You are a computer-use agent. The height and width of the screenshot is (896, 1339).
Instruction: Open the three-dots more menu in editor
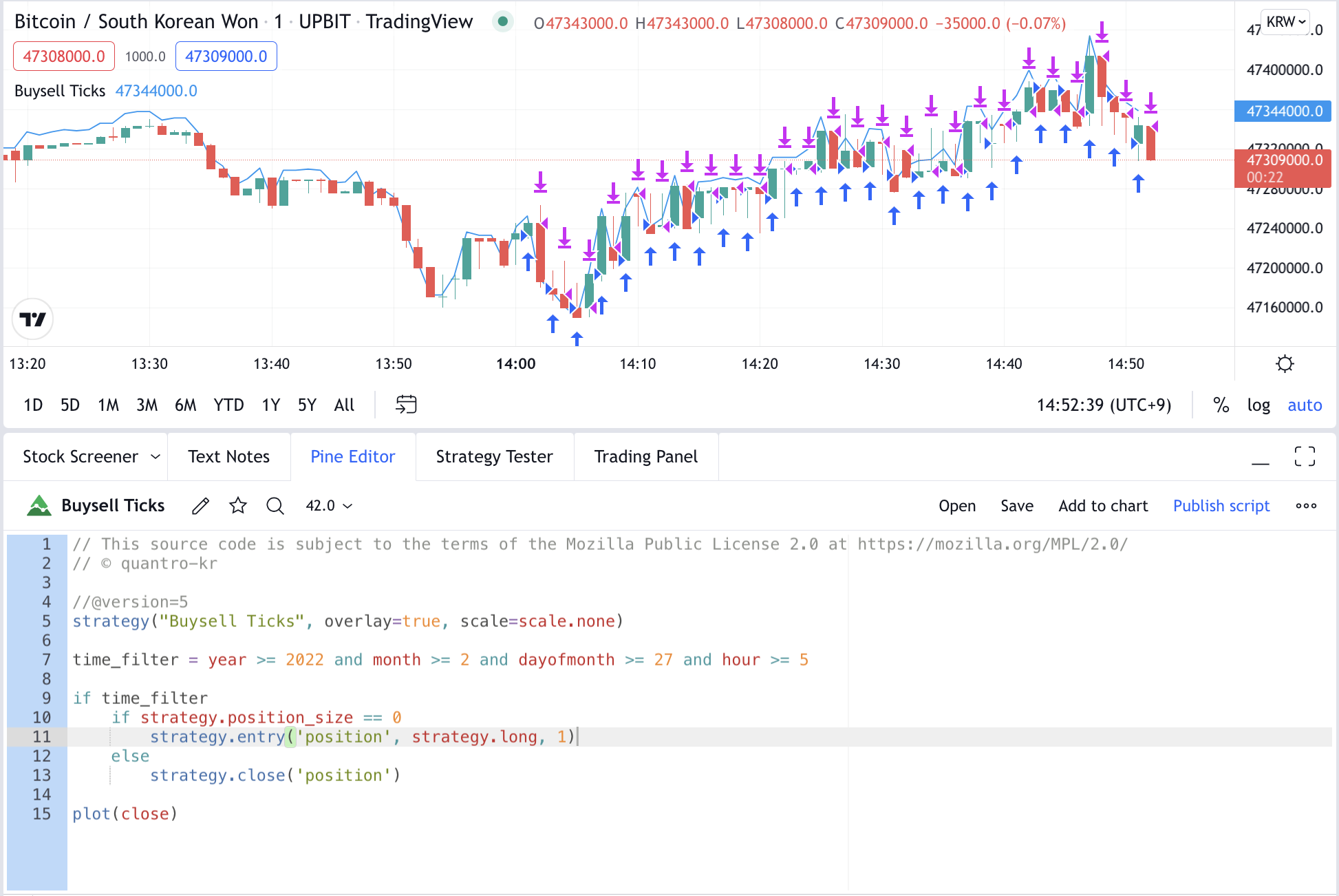click(x=1305, y=506)
